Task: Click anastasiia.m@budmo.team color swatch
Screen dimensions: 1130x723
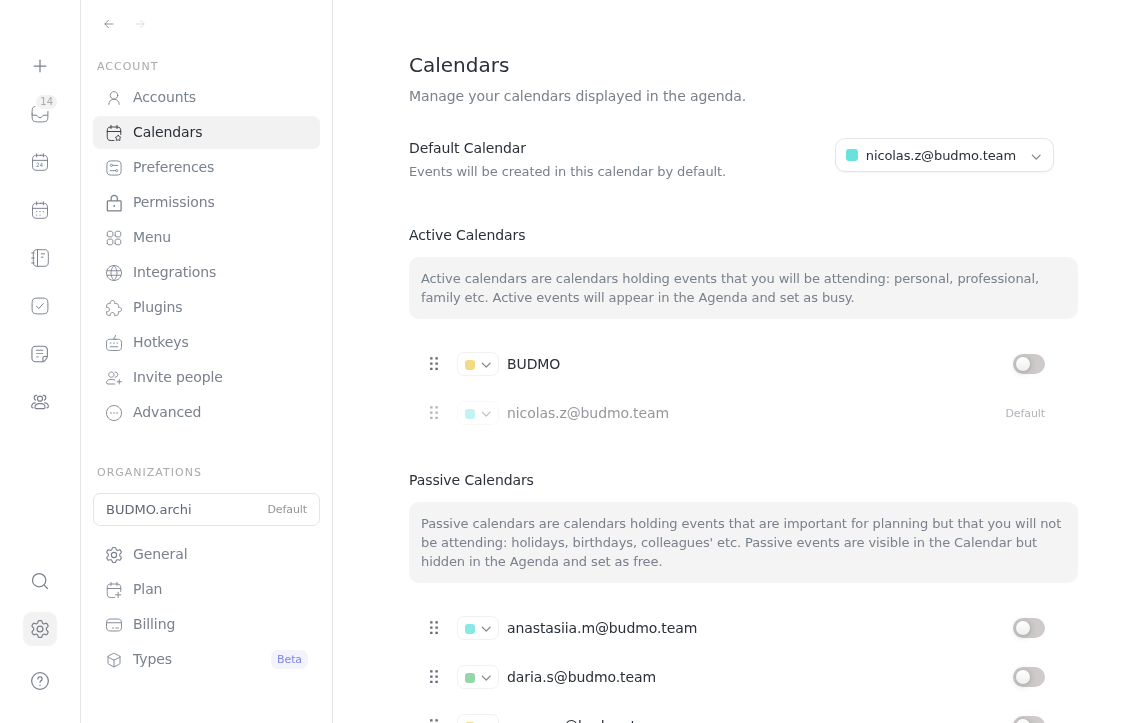Action: click(x=470, y=629)
